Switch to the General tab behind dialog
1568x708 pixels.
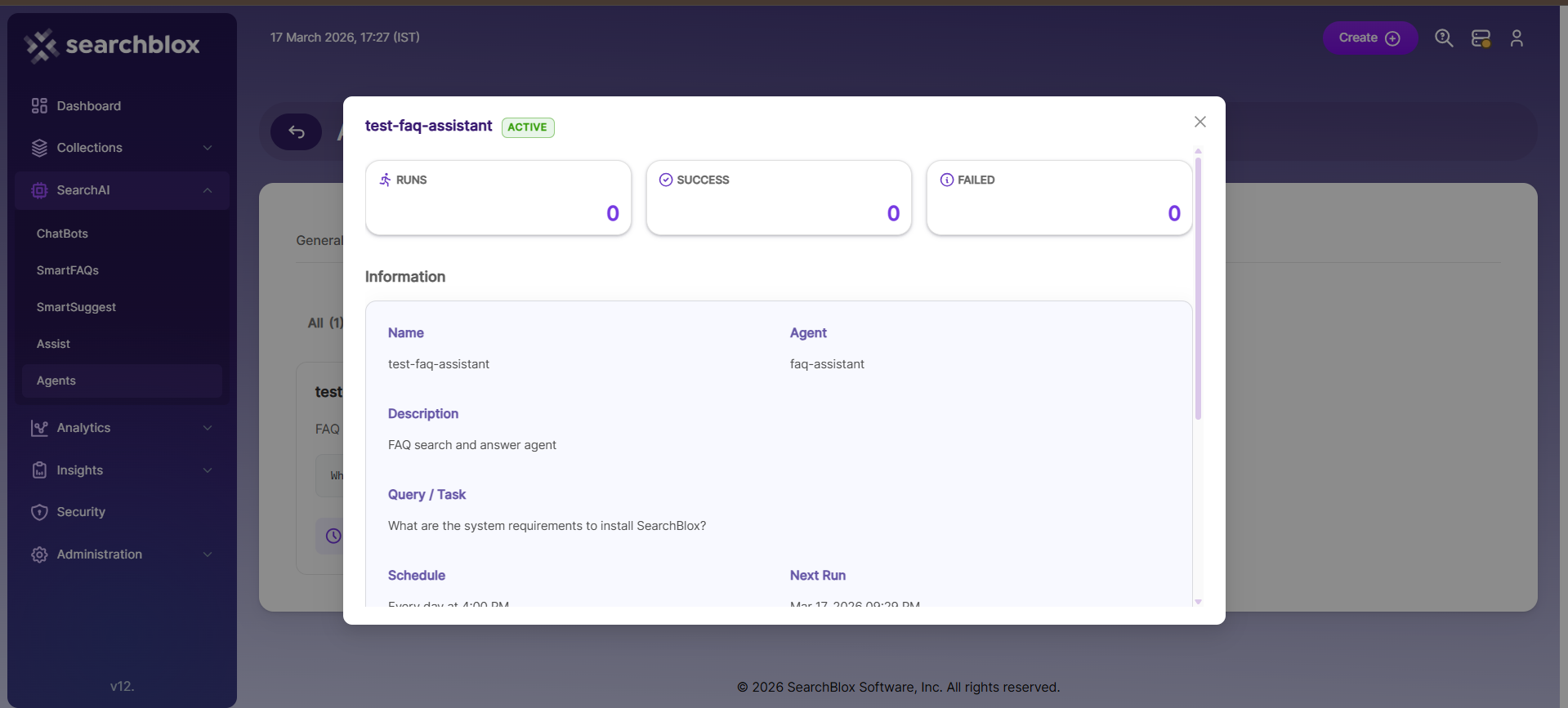coord(319,240)
